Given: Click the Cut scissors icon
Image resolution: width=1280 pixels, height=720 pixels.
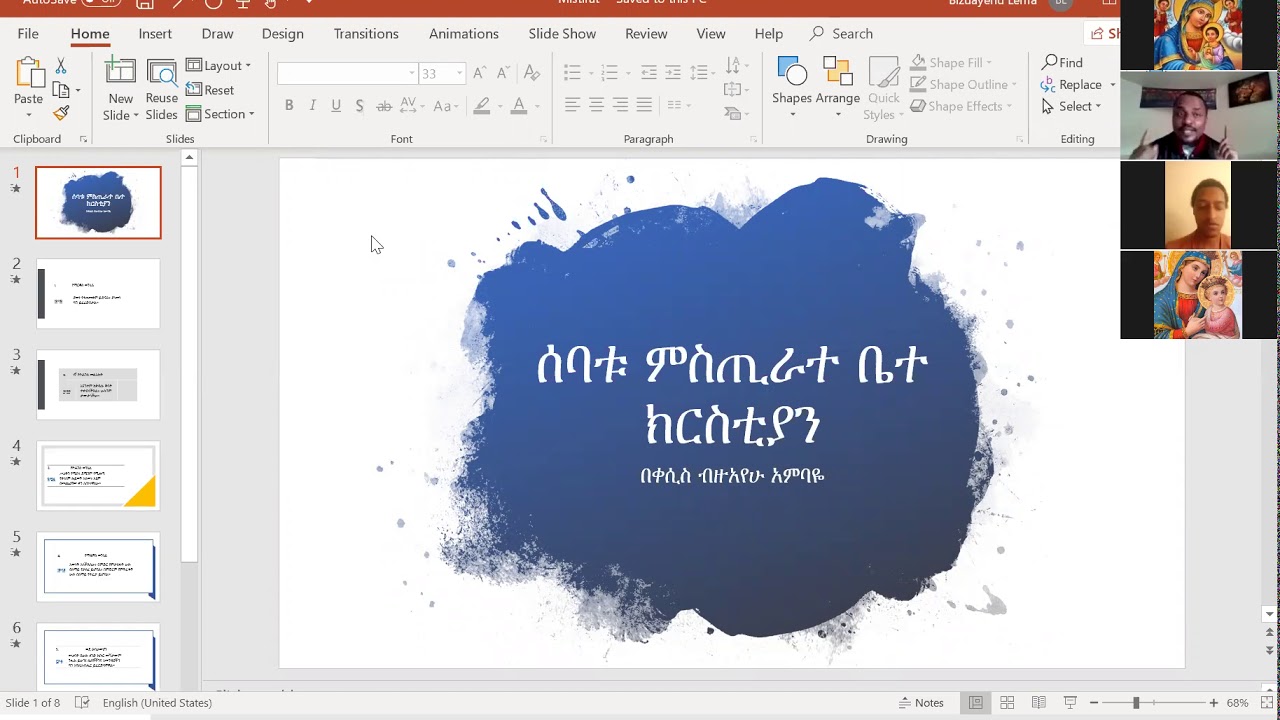Looking at the screenshot, I should point(61,67).
